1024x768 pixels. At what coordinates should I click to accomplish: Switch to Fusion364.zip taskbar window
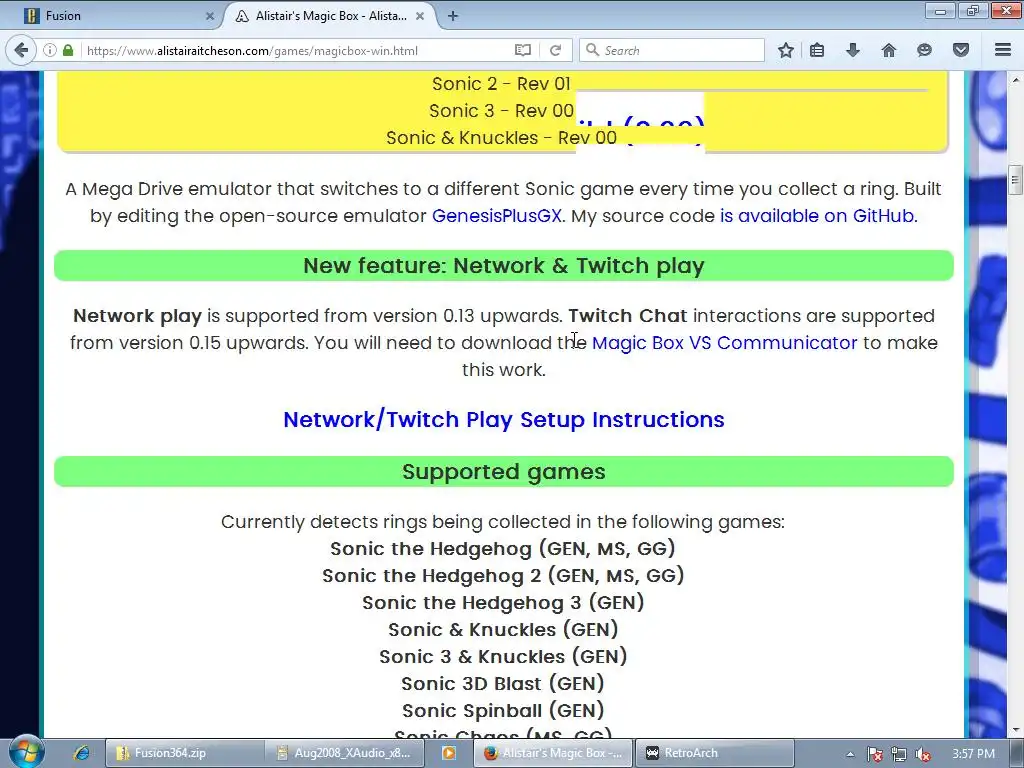184,753
